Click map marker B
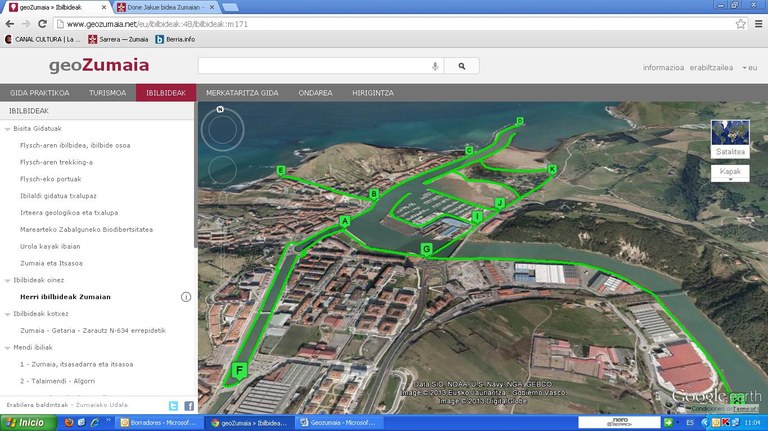Viewport: 768px width, 431px height. coord(374,194)
